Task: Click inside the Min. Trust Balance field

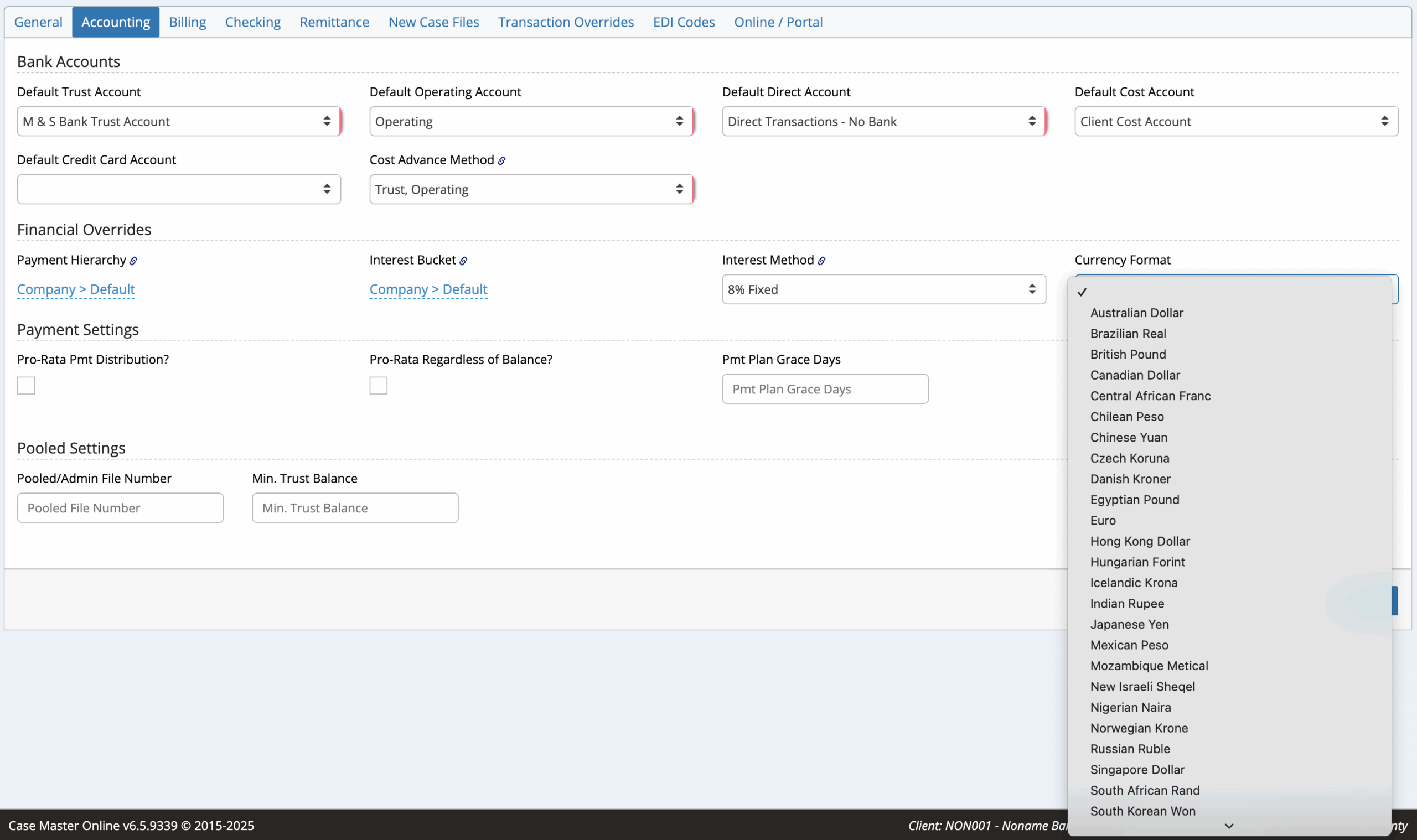Action: [354, 508]
